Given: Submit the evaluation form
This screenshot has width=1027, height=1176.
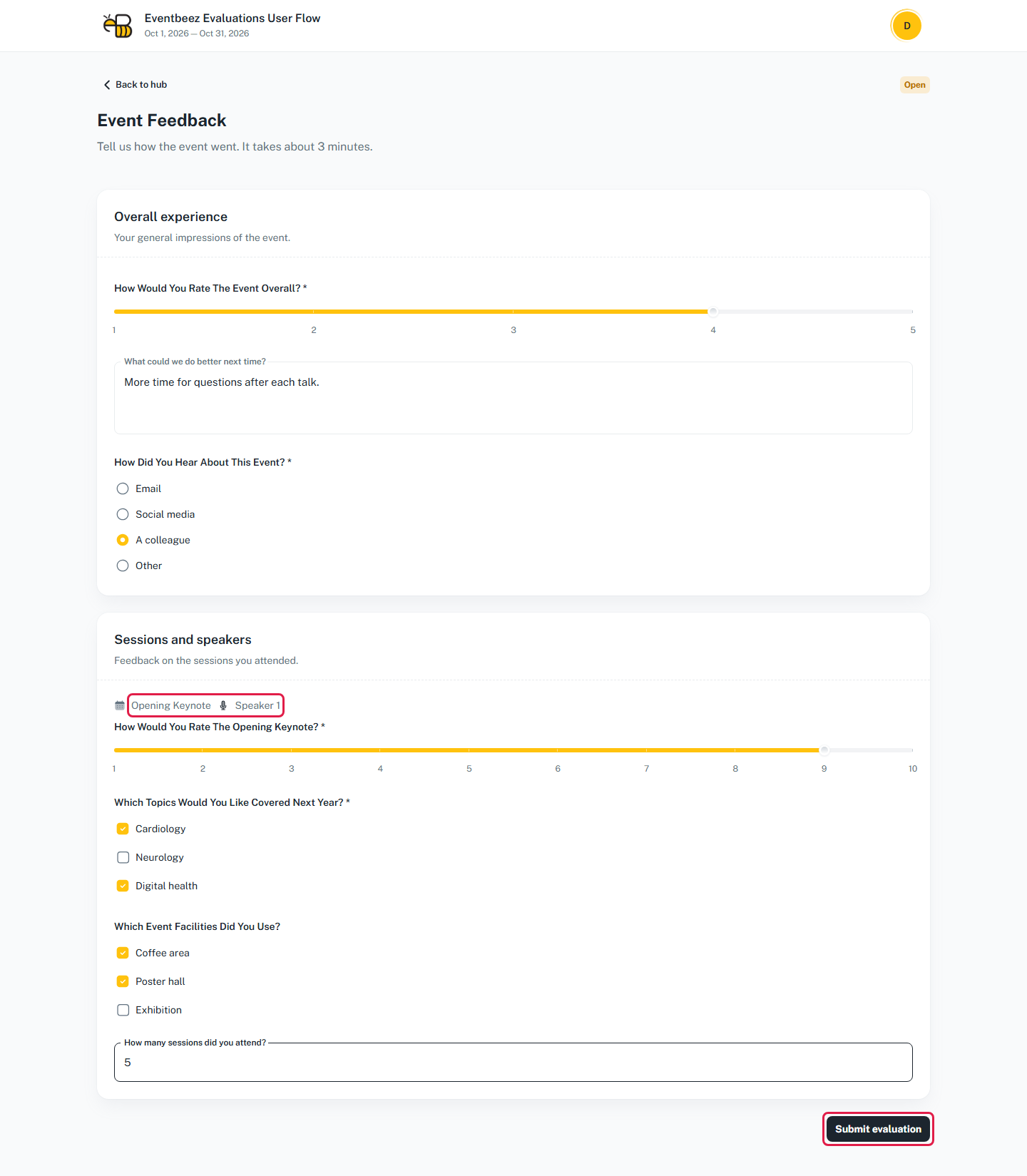Looking at the screenshot, I should 878,1129.
